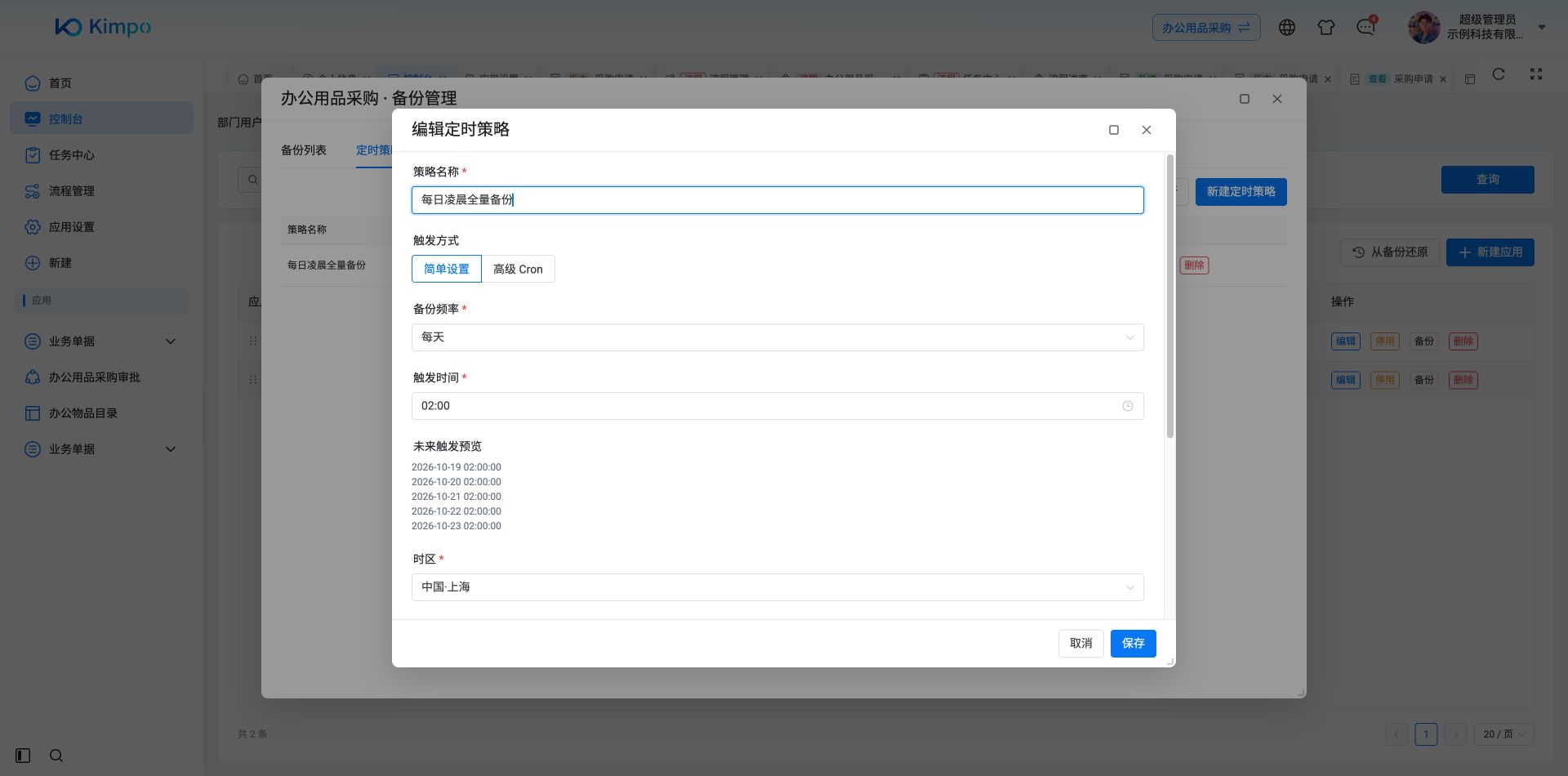Expand the first 业务单据 sidebar group
The image size is (1568, 776).
point(101,341)
